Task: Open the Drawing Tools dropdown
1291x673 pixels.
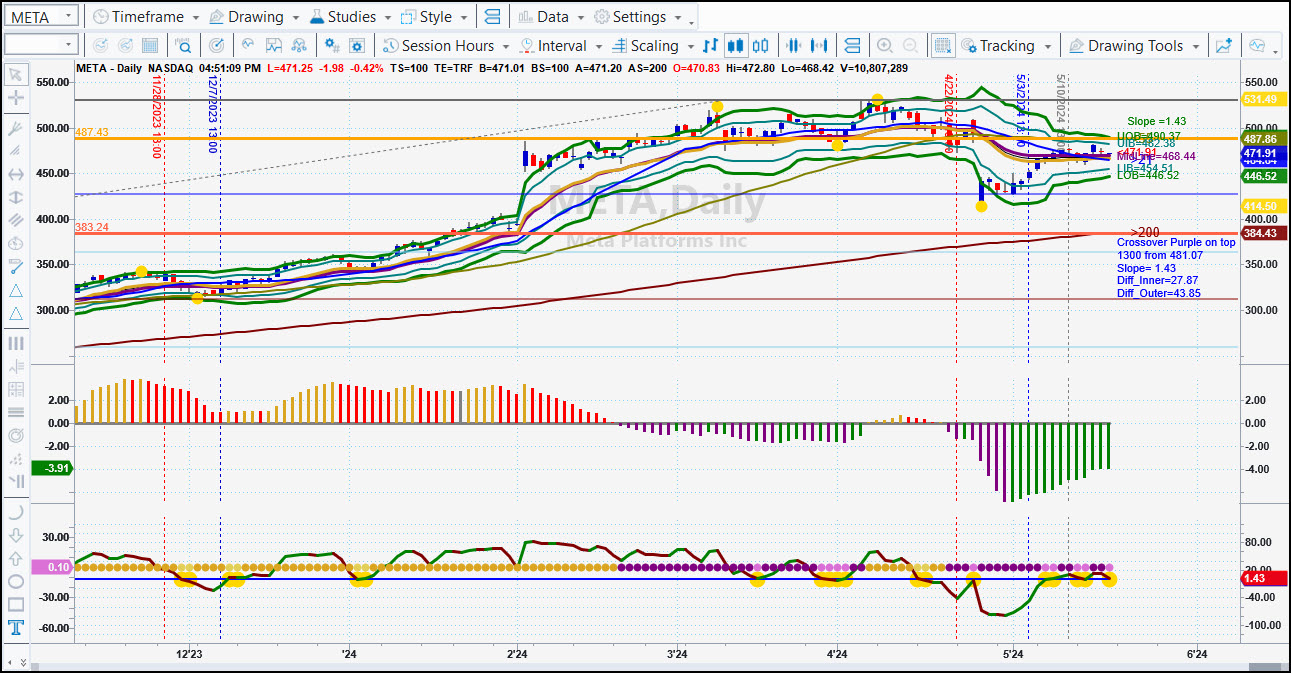Action: click(x=1134, y=45)
